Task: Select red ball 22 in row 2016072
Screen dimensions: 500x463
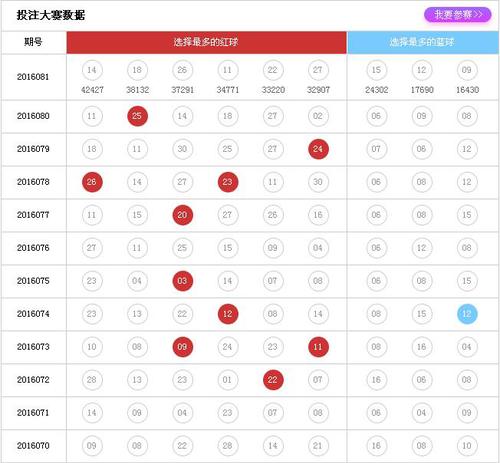Action: point(273,380)
